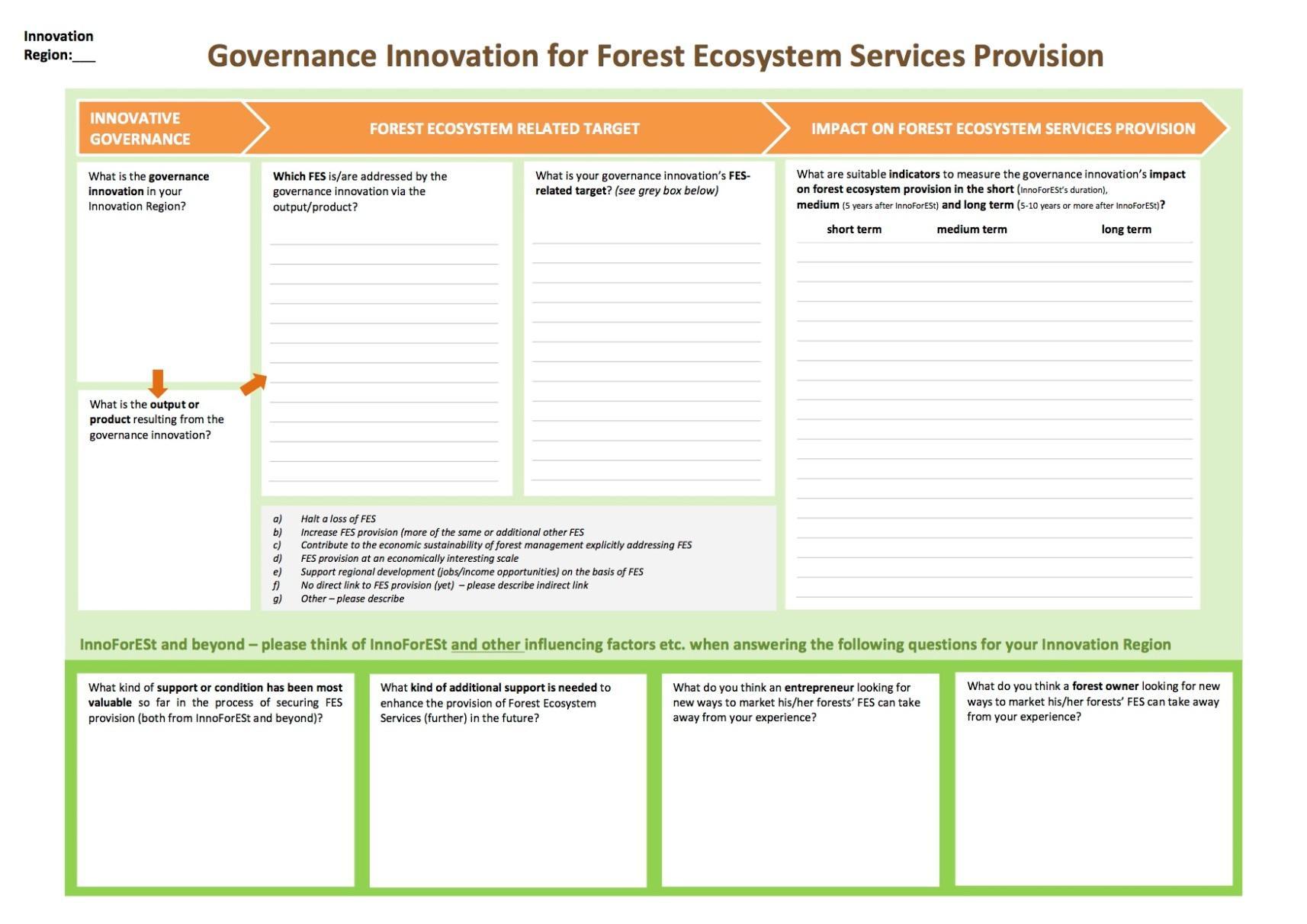Click the Forest Ecosystem Related Target banner

(x=504, y=129)
